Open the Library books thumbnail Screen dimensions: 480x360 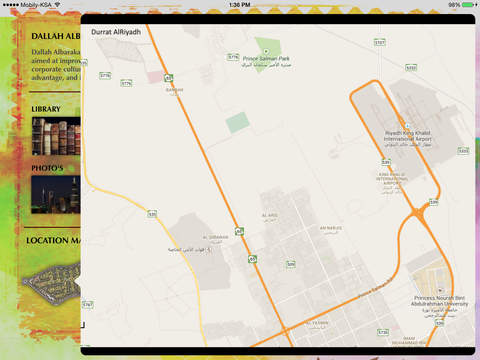[56, 136]
